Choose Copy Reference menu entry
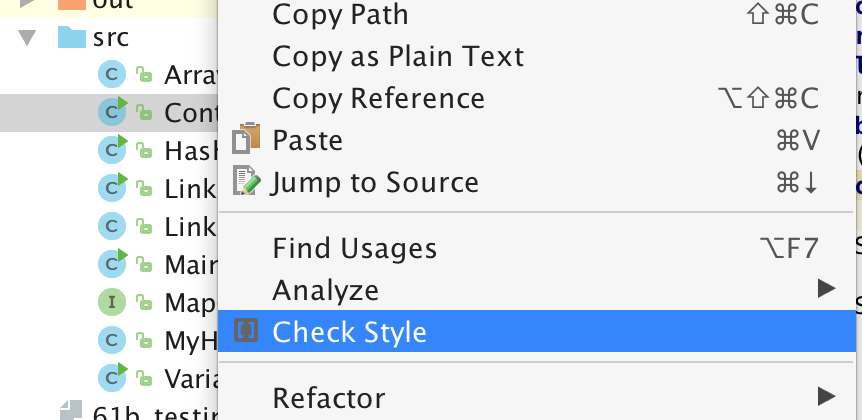The image size is (862, 420). pyautogui.click(x=378, y=98)
